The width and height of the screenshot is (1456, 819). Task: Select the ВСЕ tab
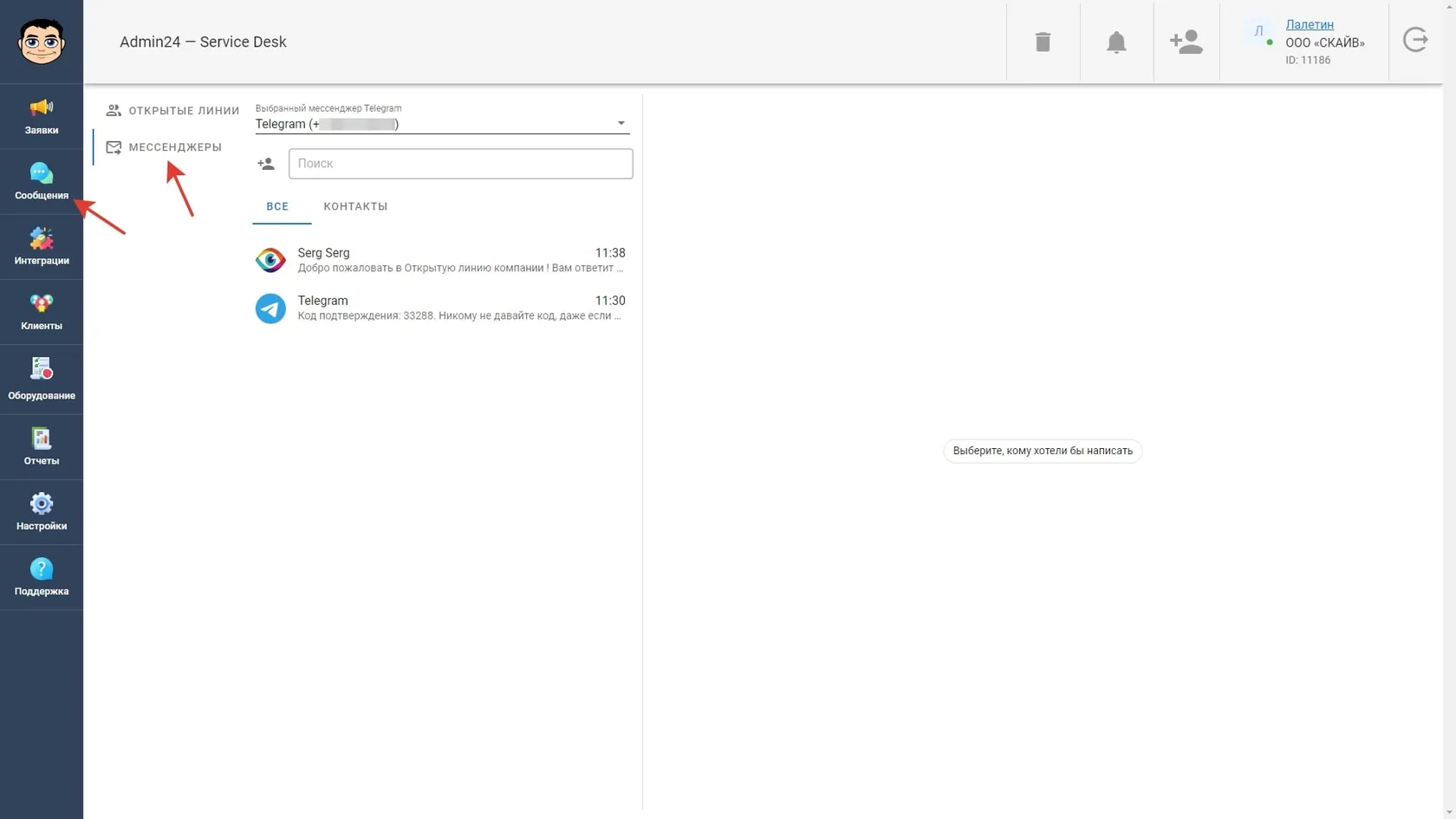(x=277, y=206)
